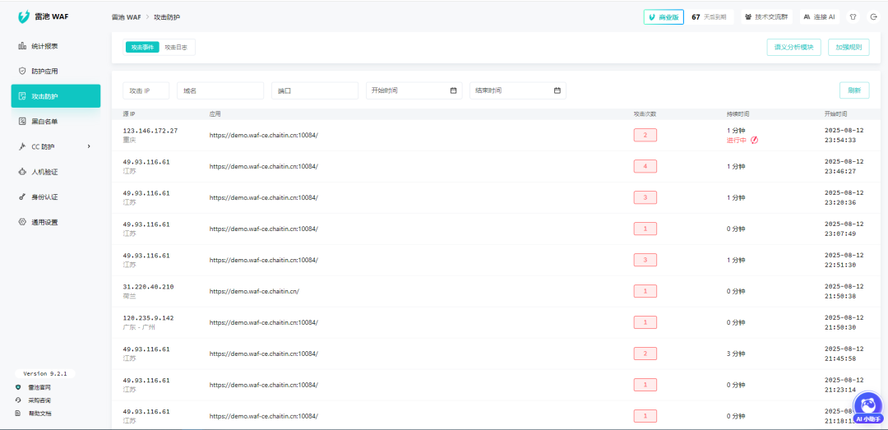Open the 语义分析模块 button
The width and height of the screenshot is (888, 430).
793,47
